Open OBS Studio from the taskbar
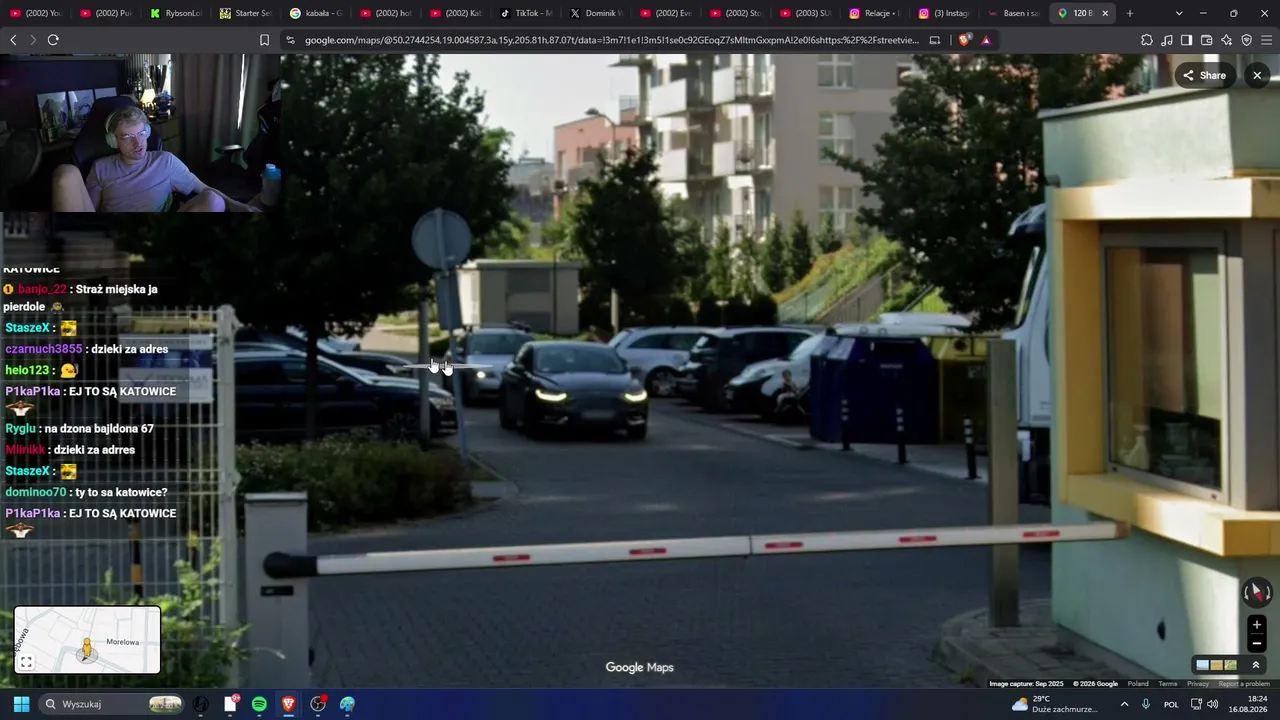The height and width of the screenshot is (720, 1280). 318,704
